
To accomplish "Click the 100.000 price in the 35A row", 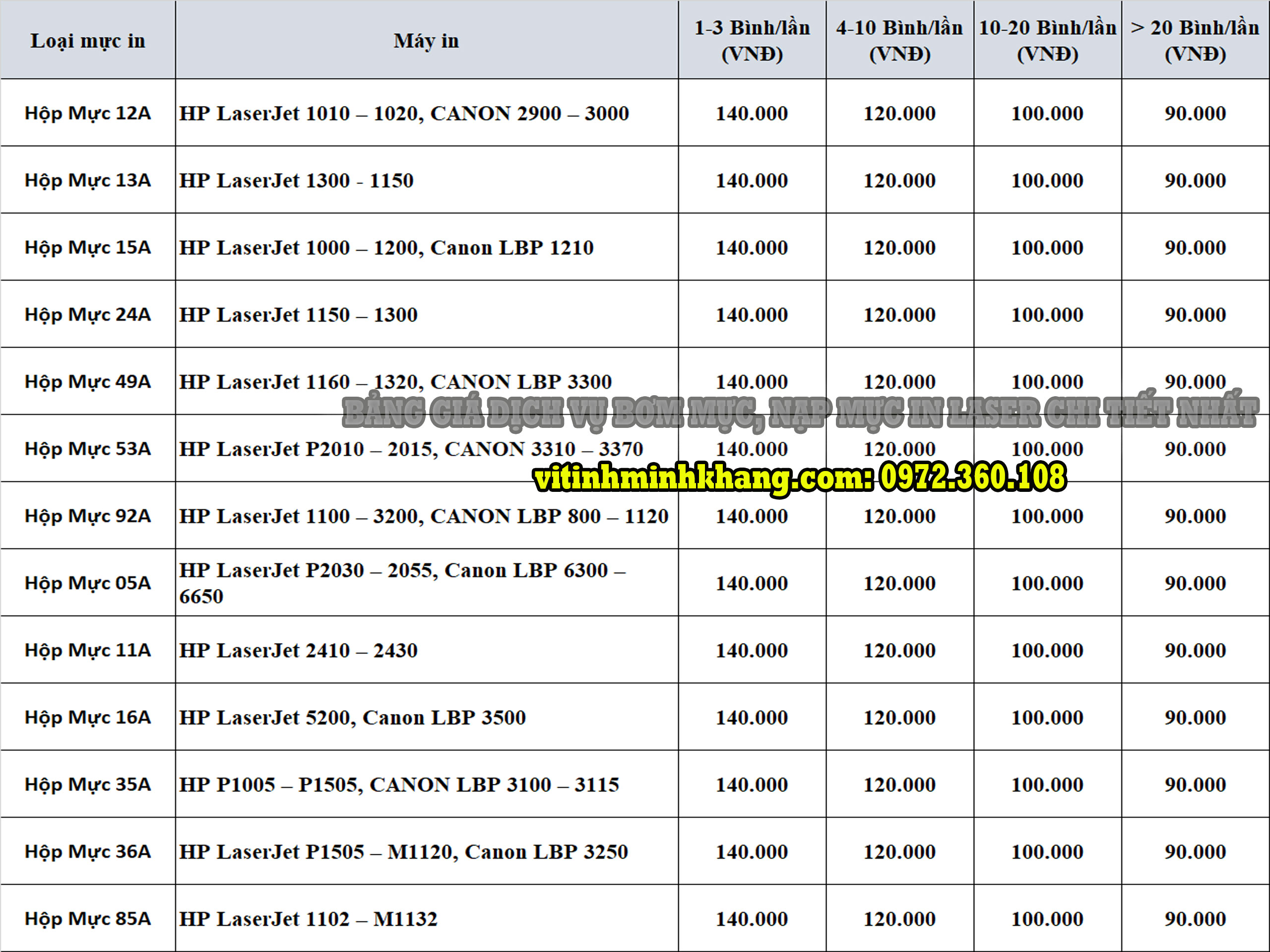I will [1047, 784].
